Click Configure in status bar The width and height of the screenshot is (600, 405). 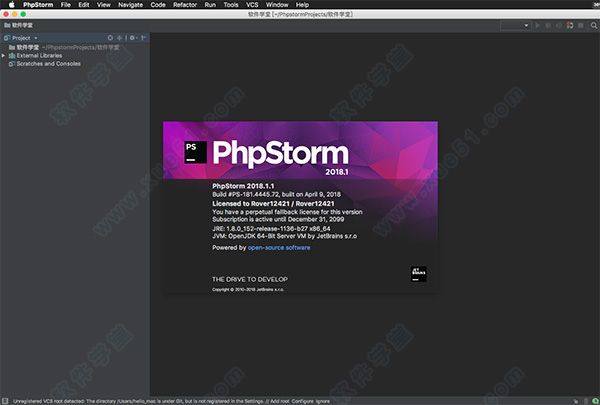click(x=303, y=401)
